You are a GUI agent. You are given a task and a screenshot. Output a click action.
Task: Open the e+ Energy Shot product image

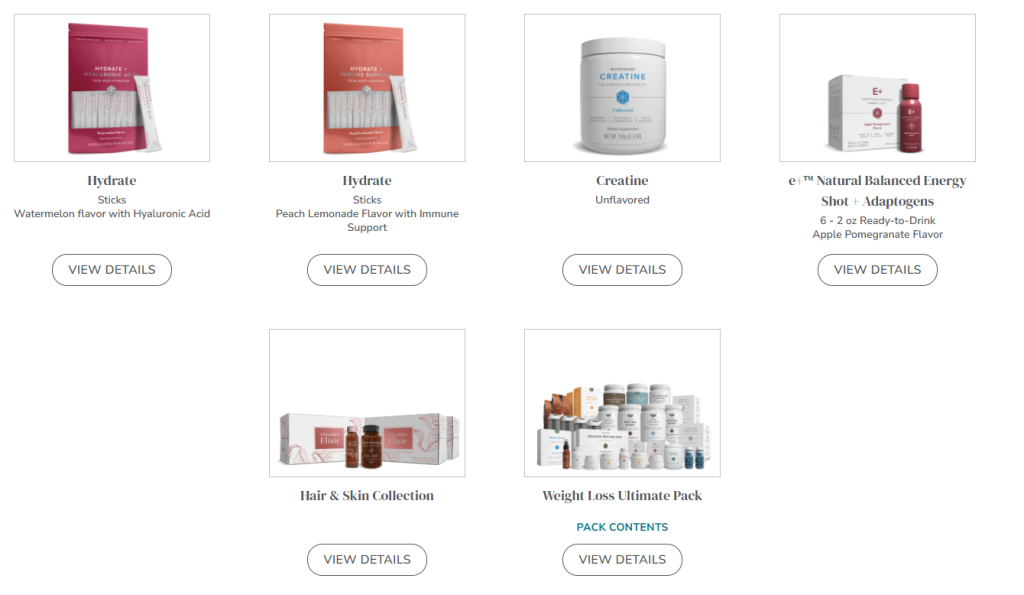[x=877, y=88]
